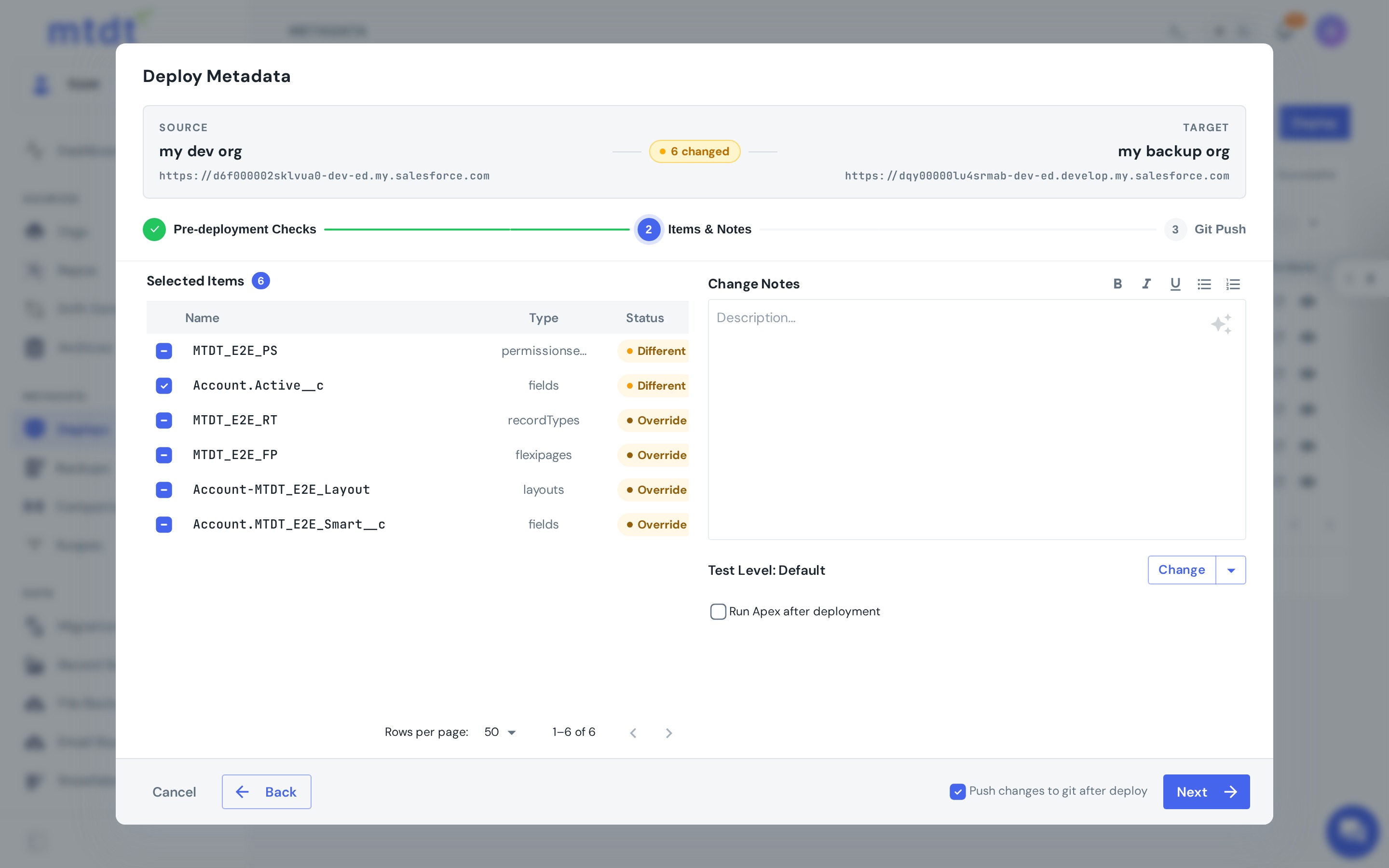The width and height of the screenshot is (1389, 868).
Task: Click the Different status of MTDT_E2E_PS
Action: [x=654, y=351]
